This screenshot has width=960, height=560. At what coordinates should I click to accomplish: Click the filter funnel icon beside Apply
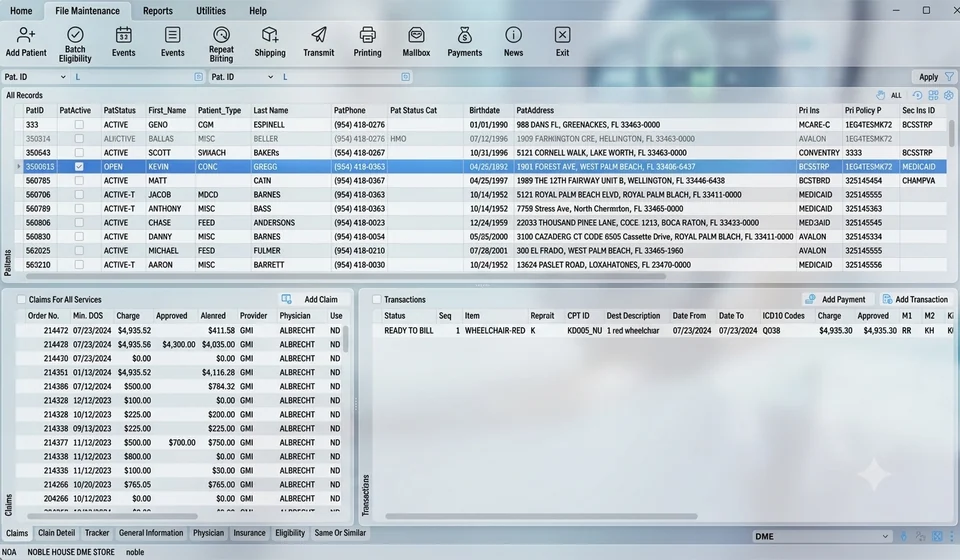point(949,77)
